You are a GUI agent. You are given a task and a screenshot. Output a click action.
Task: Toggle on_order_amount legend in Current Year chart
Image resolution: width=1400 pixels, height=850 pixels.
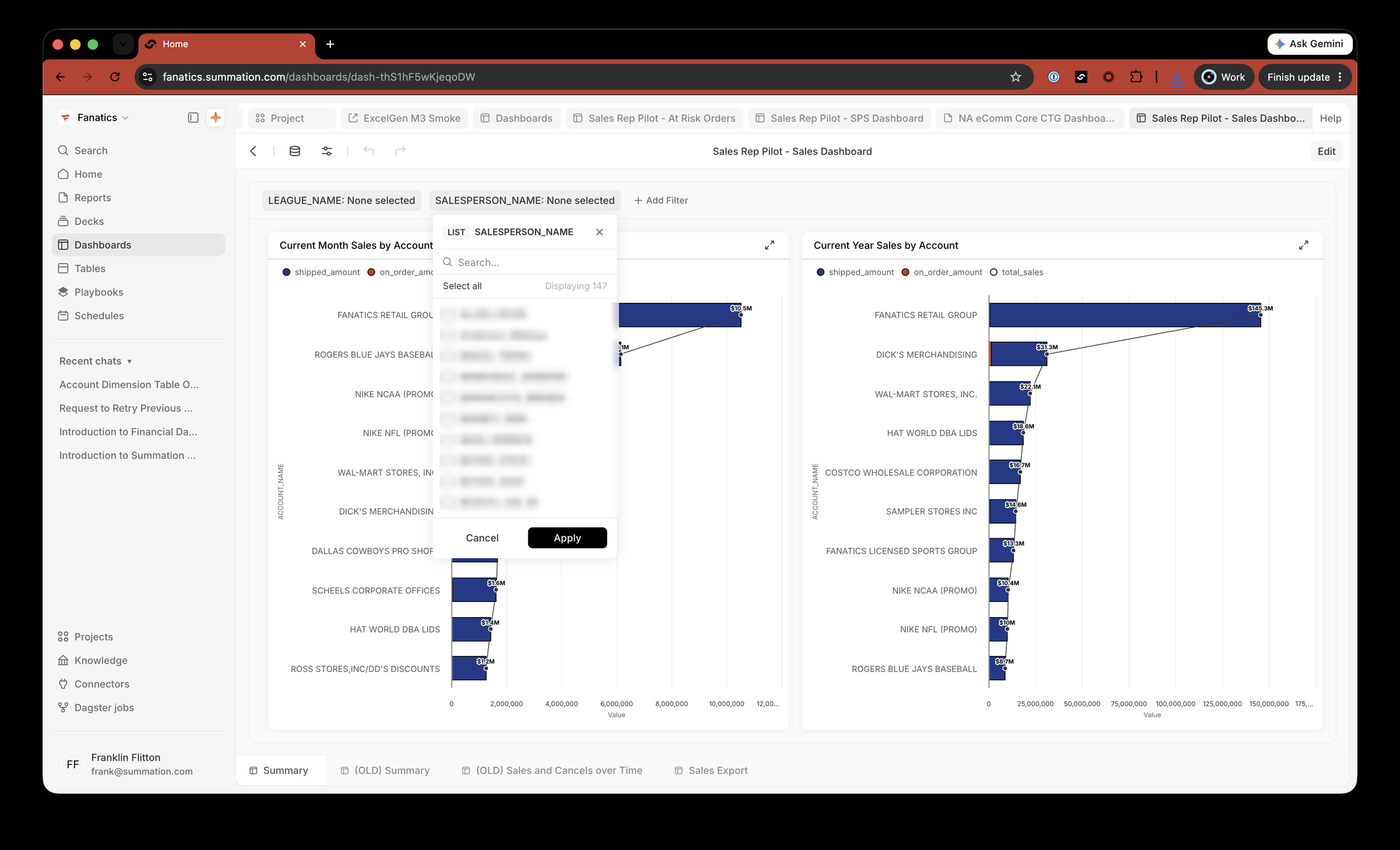(x=941, y=272)
